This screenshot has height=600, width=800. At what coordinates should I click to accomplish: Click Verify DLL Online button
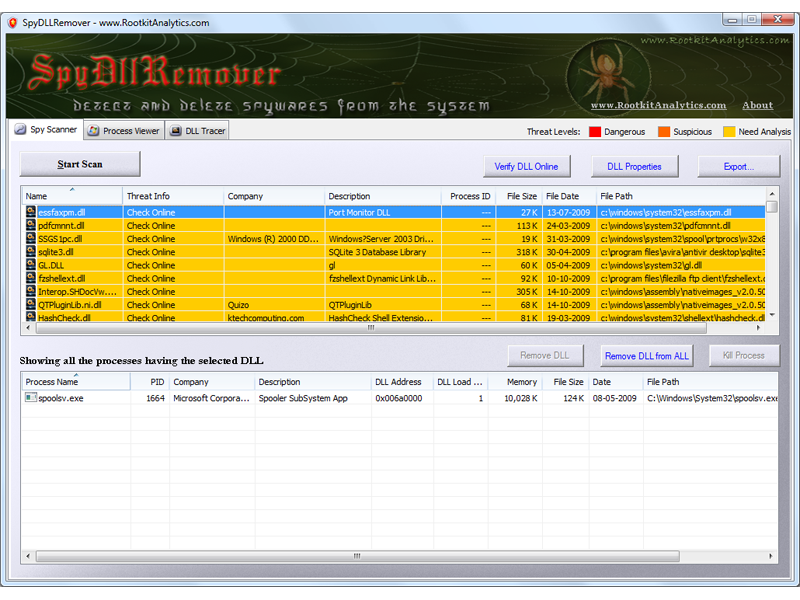527,167
